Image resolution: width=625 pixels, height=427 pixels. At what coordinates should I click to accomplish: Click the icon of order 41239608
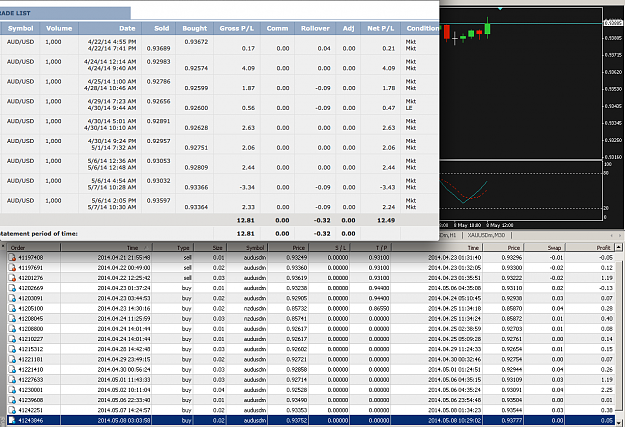pos(12,400)
